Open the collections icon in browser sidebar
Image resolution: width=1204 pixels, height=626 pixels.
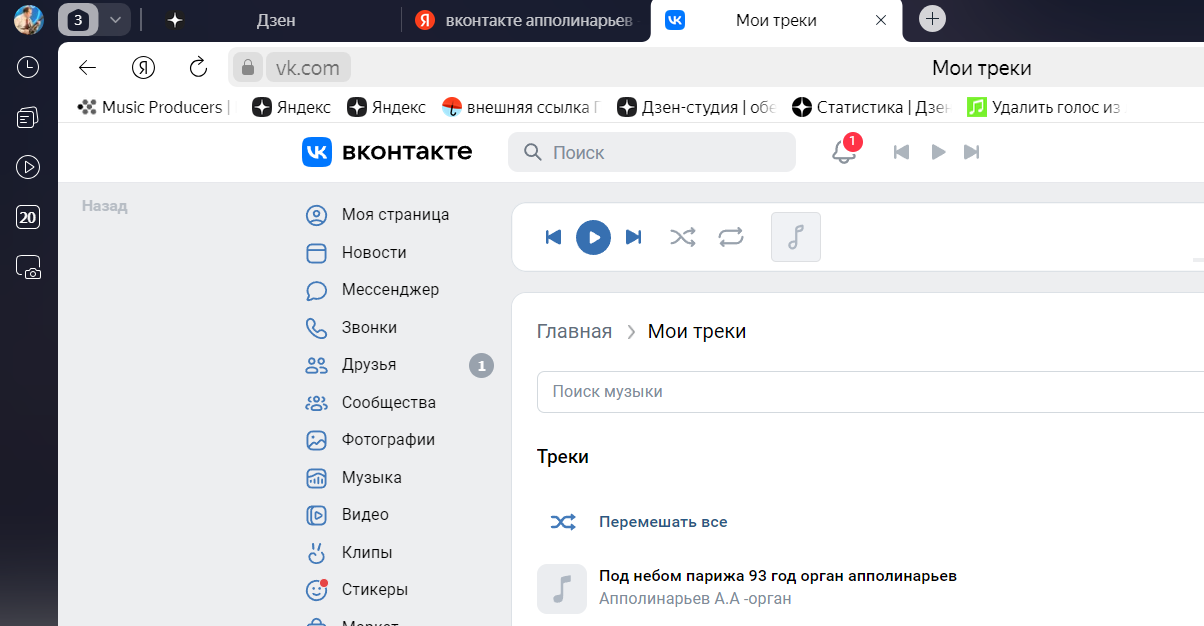(28, 118)
